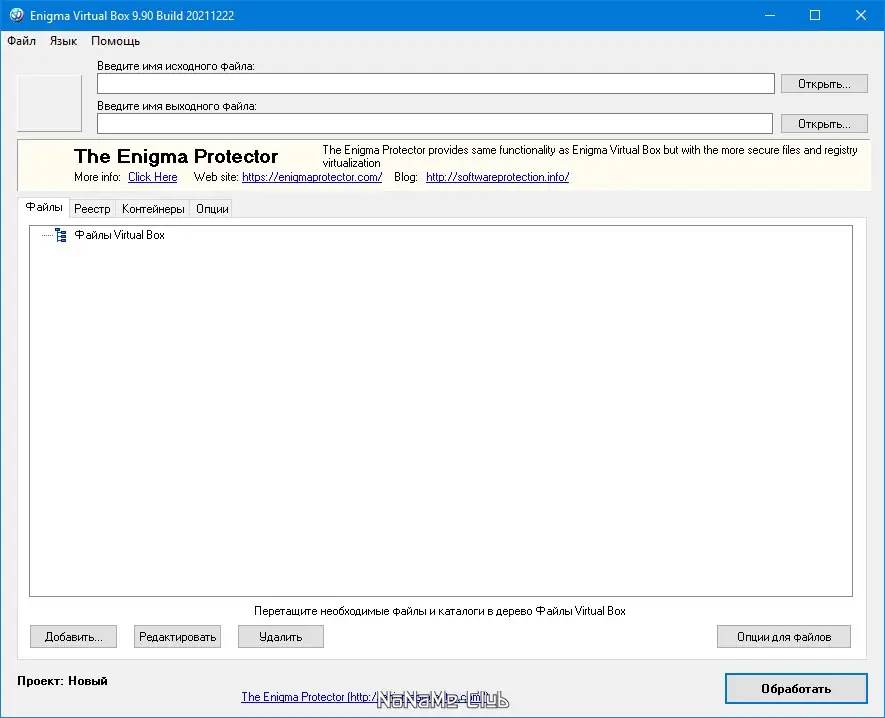Viewport: 885px width, 718px height.
Task: Select the Файлы Virtual Box tree root
Action: tap(119, 235)
